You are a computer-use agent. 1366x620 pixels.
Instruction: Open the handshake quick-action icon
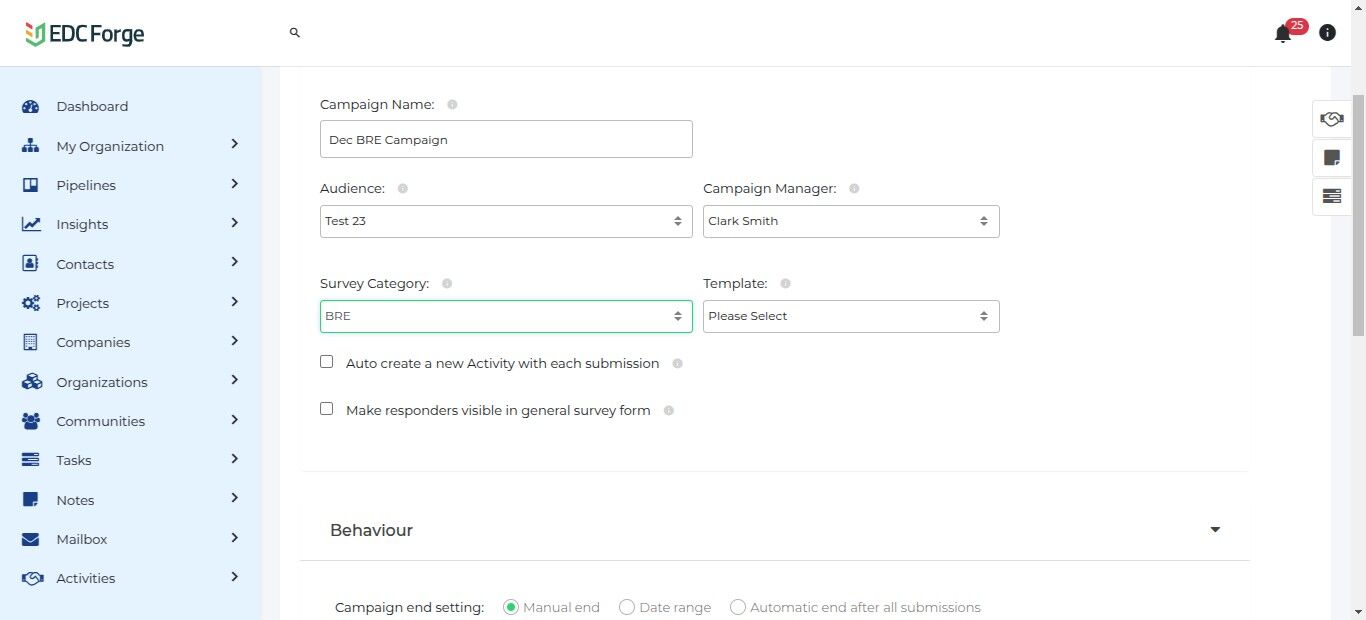point(1331,119)
